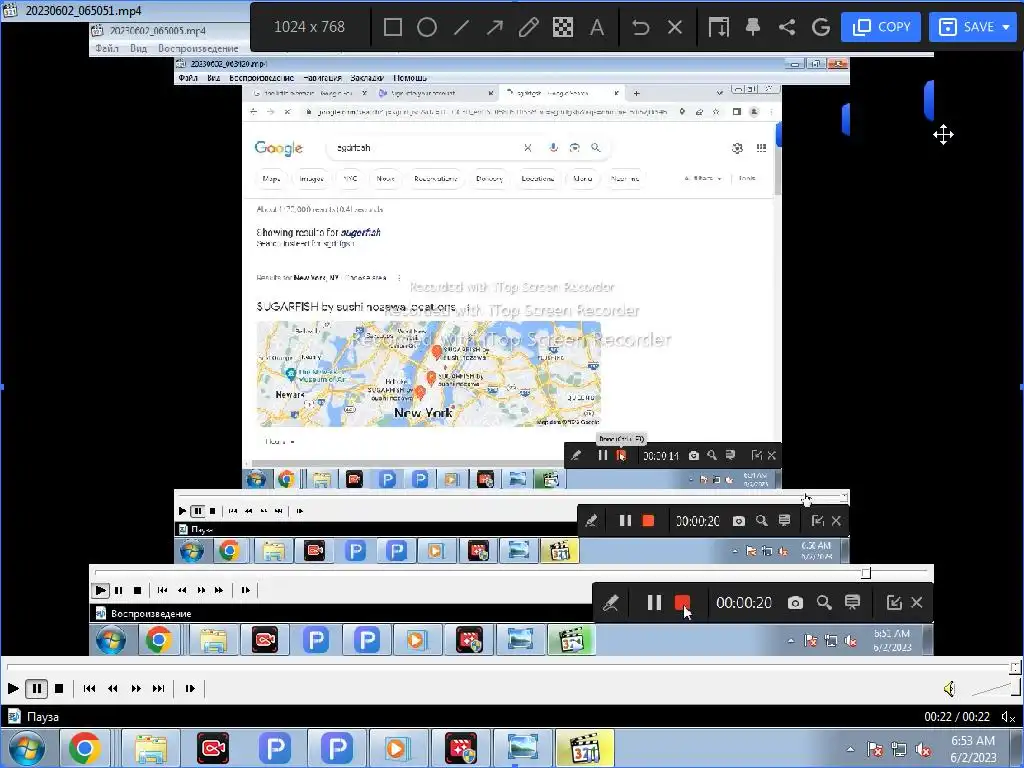This screenshot has width=1024, height=768.
Task: Open the system clock showing 6:53 AM
Action: [972, 748]
